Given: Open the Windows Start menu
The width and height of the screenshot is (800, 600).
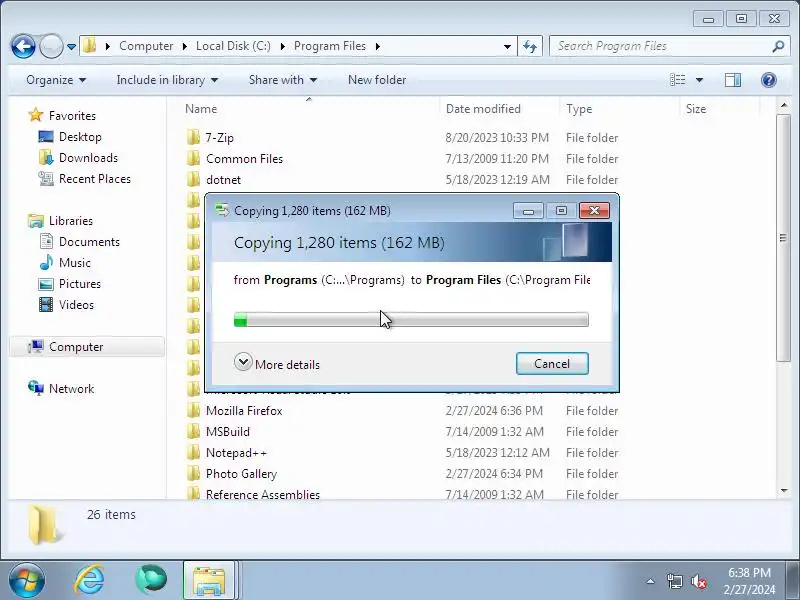Looking at the screenshot, I should [x=26, y=581].
